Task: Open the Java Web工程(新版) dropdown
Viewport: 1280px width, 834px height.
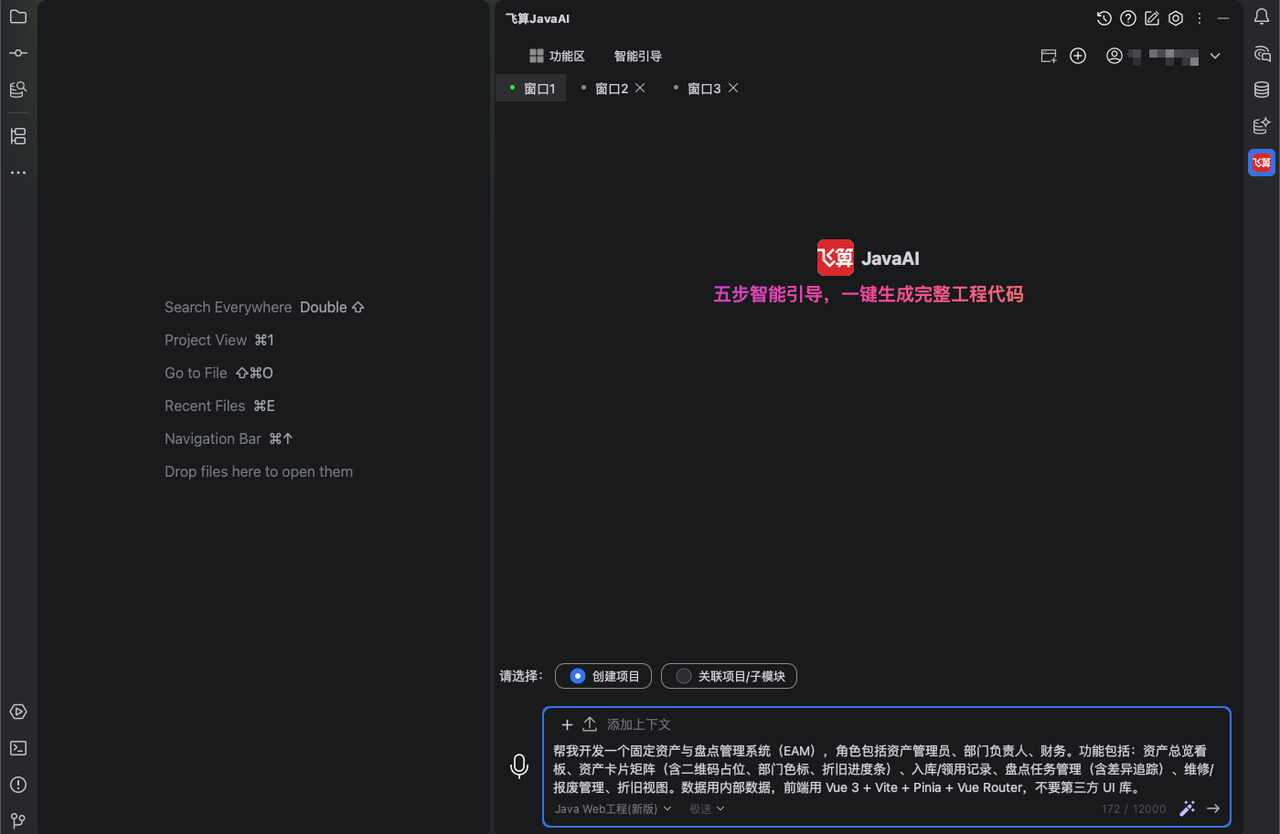Action: coord(613,809)
